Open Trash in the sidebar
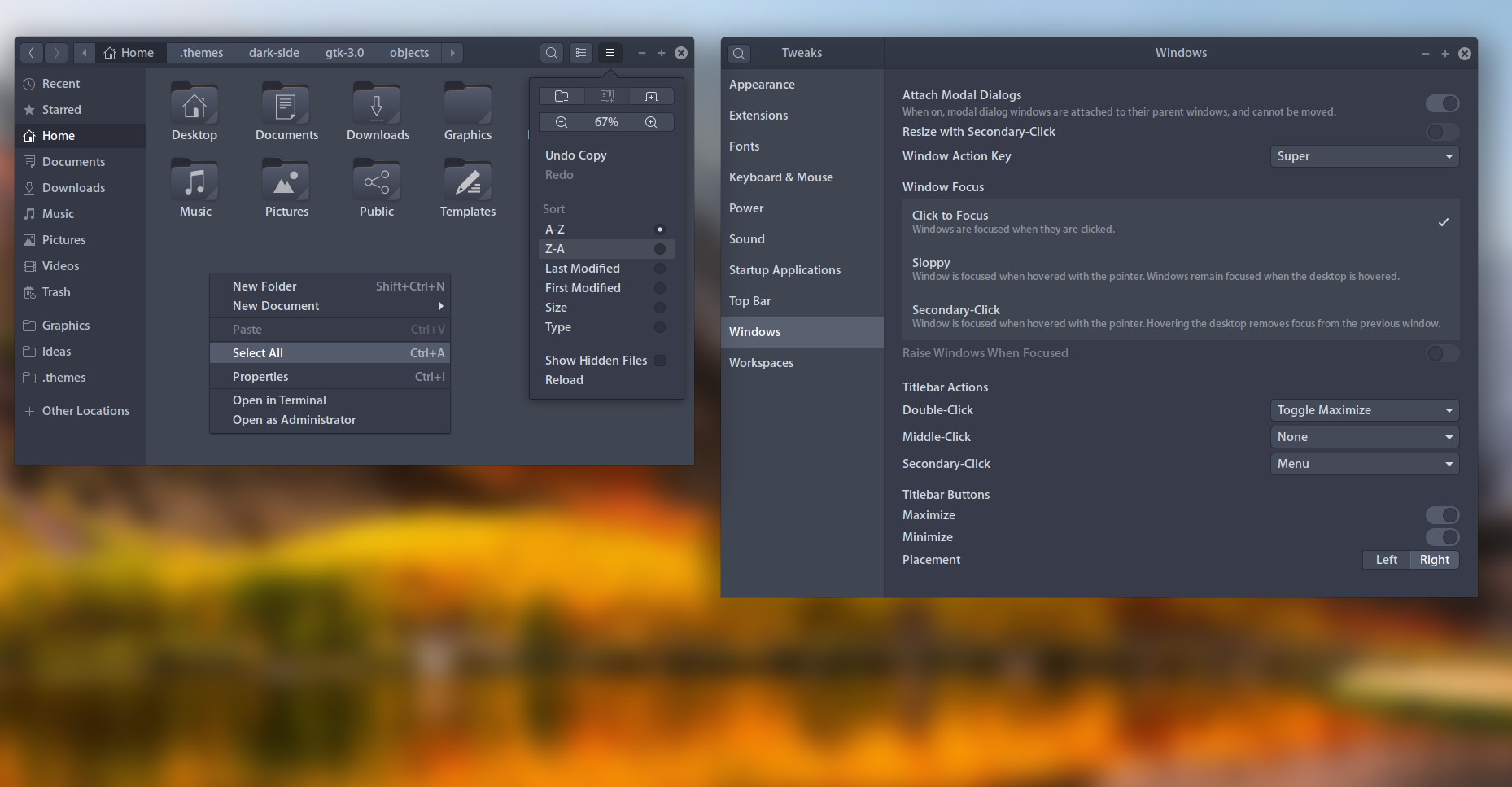Screen dimensions: 1512x787 (80, 292)
